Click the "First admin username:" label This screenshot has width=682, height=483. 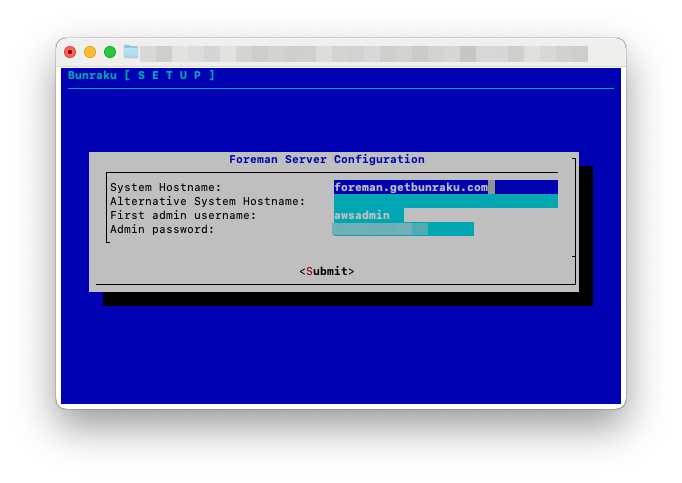coord(183,215)
